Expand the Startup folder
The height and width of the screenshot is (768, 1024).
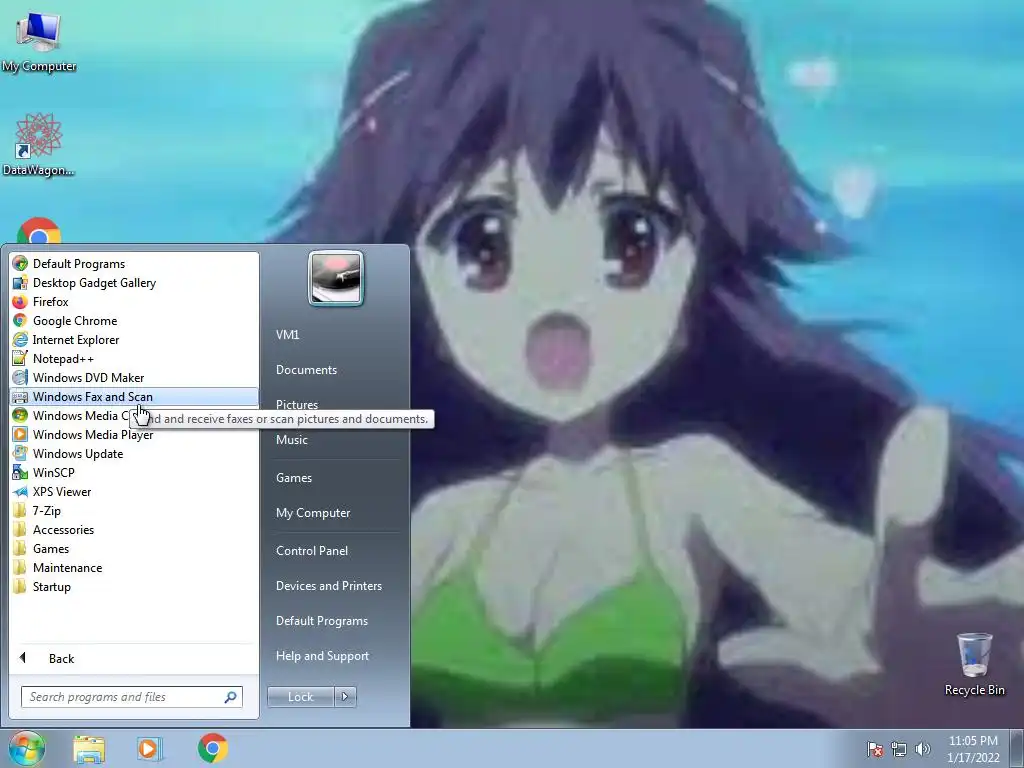point(134,586)
